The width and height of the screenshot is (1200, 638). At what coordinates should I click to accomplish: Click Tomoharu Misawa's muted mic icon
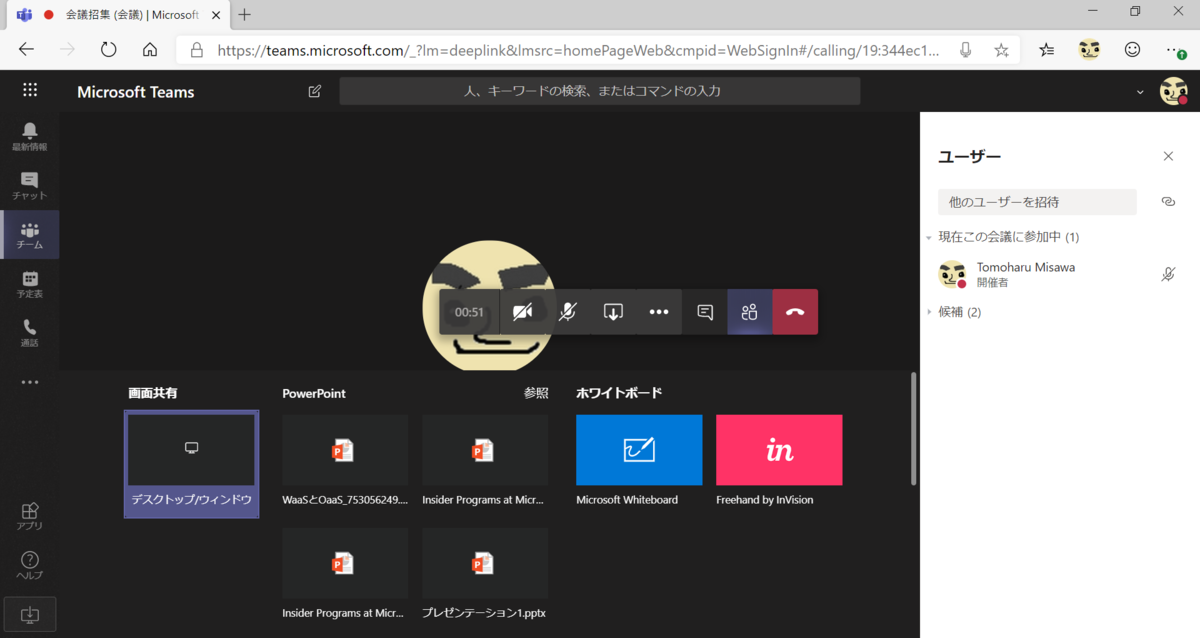pos(1168,274)
